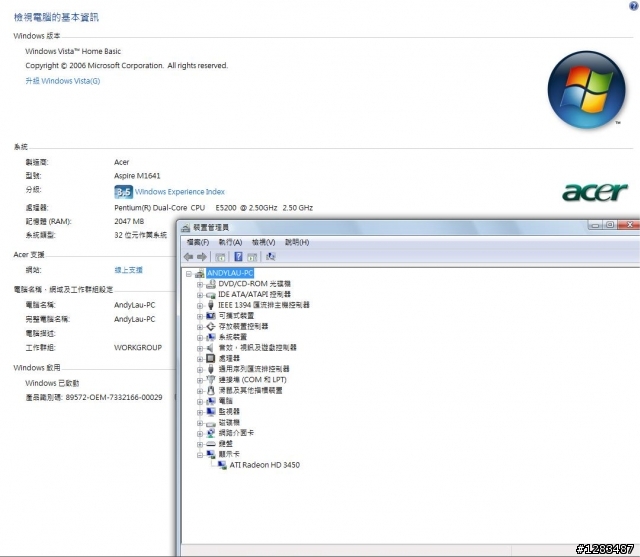The width and height of the screenshot is (640, 557).
Task: Select the 監視器 tree label
Action: coord(229,412)
